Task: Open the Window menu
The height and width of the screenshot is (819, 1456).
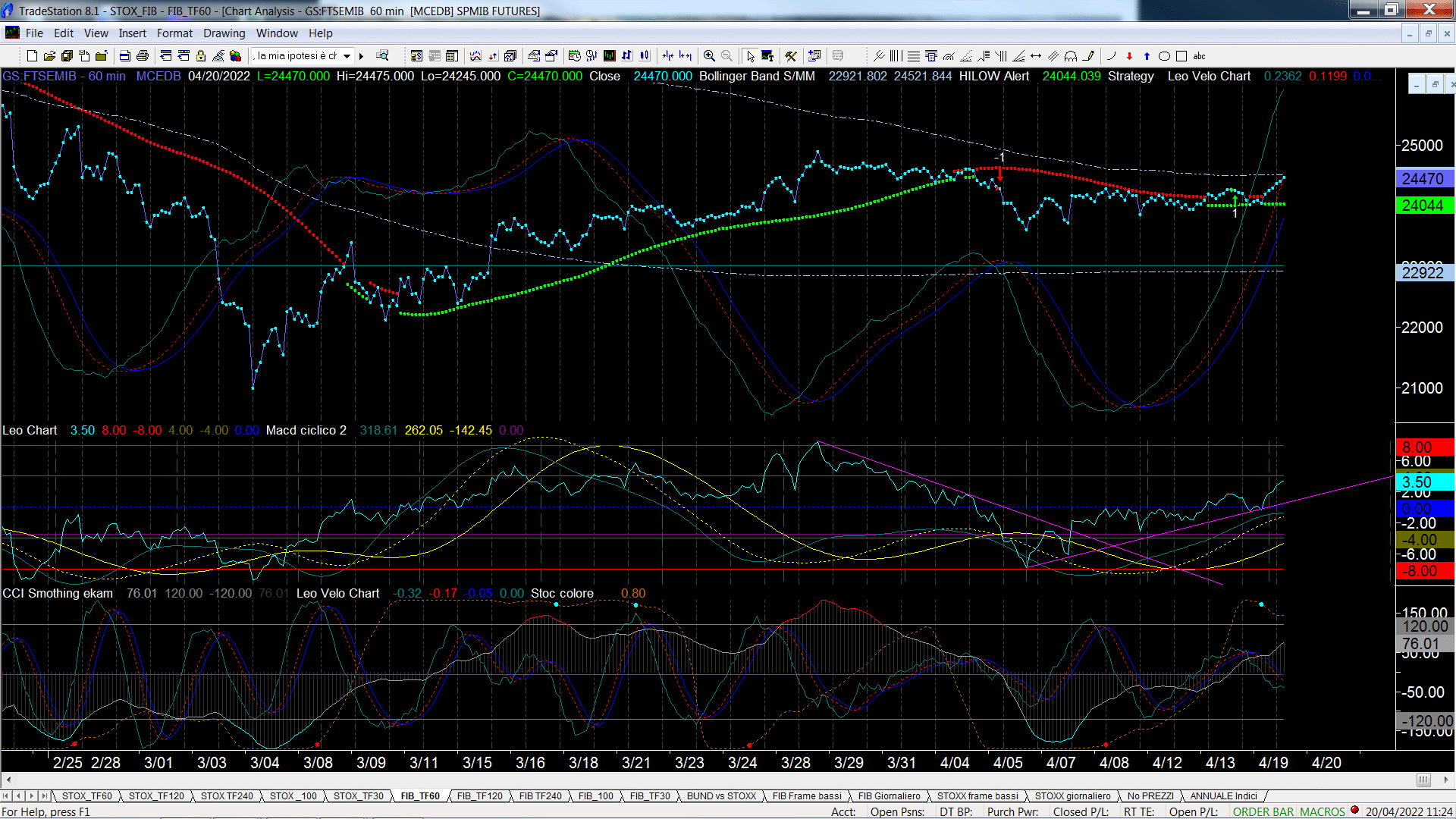Action: click(277, 33)
